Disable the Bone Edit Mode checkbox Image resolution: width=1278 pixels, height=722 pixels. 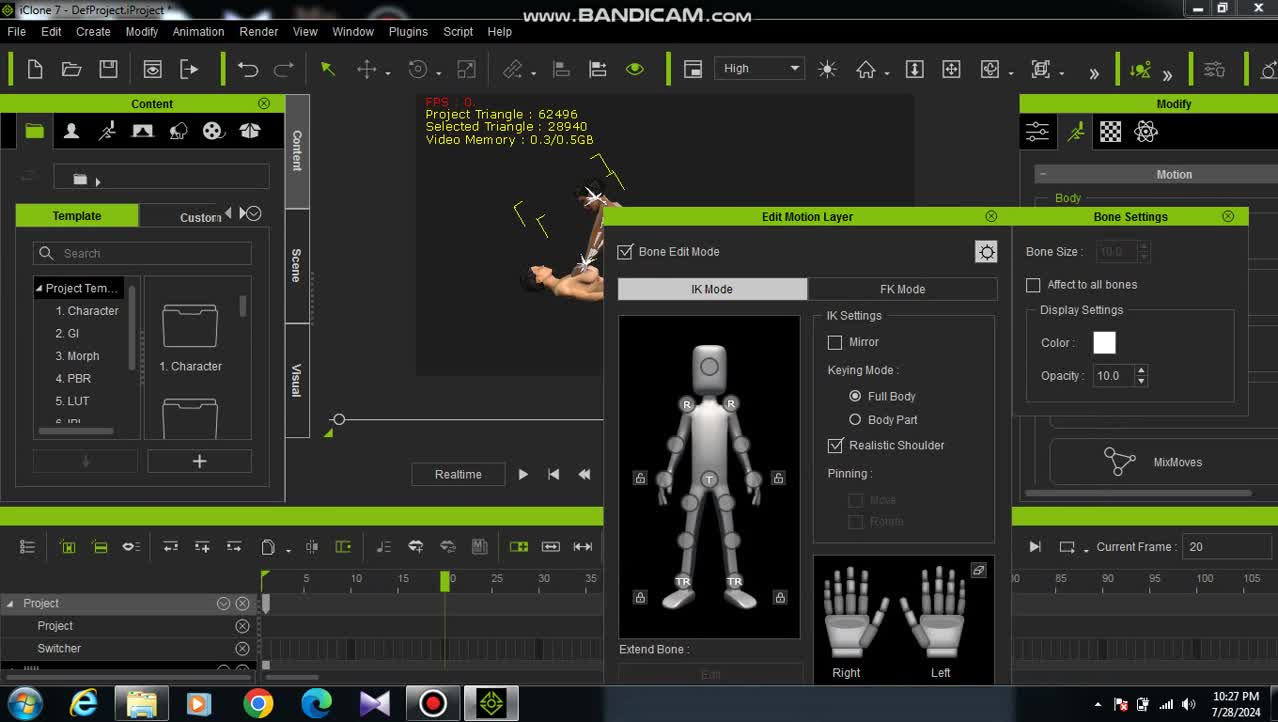click(x=626, y=252)
